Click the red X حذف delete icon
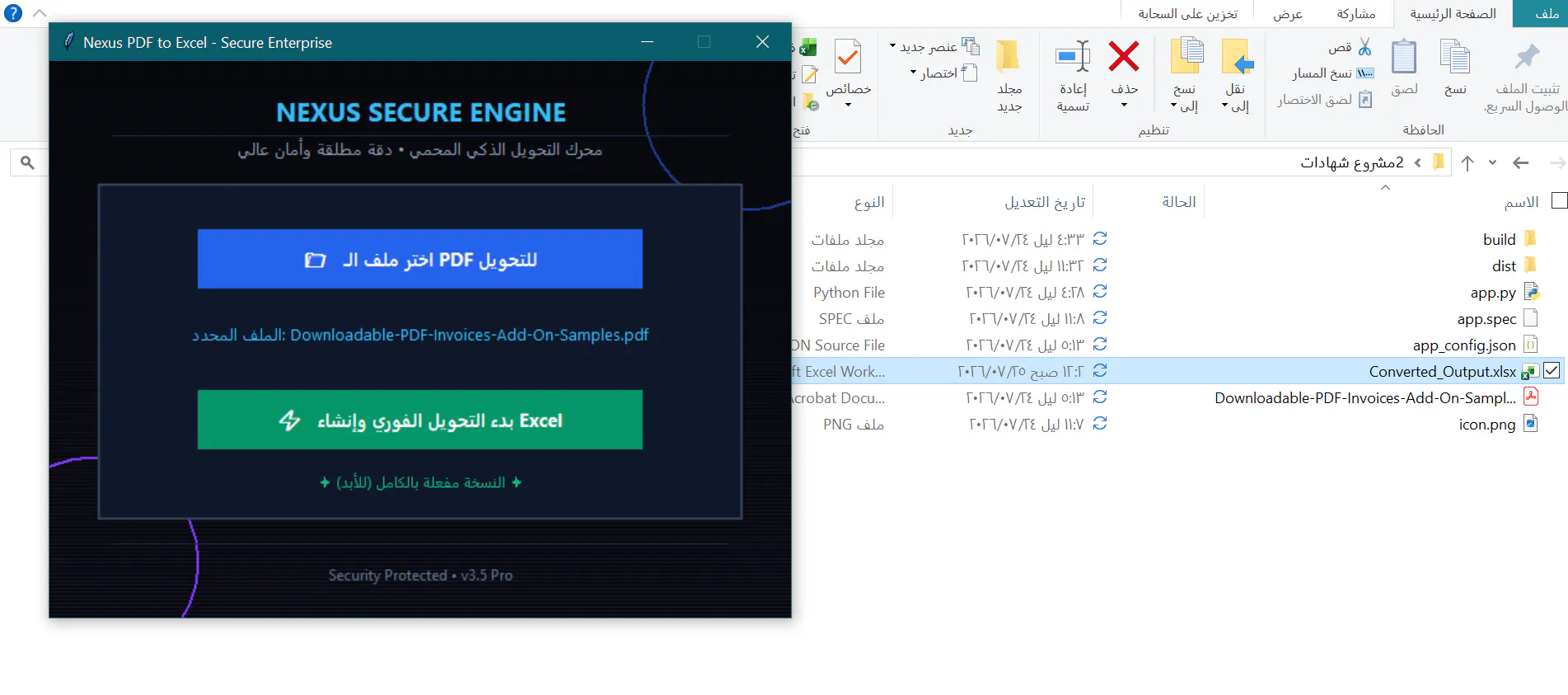 coord(1124,57)
